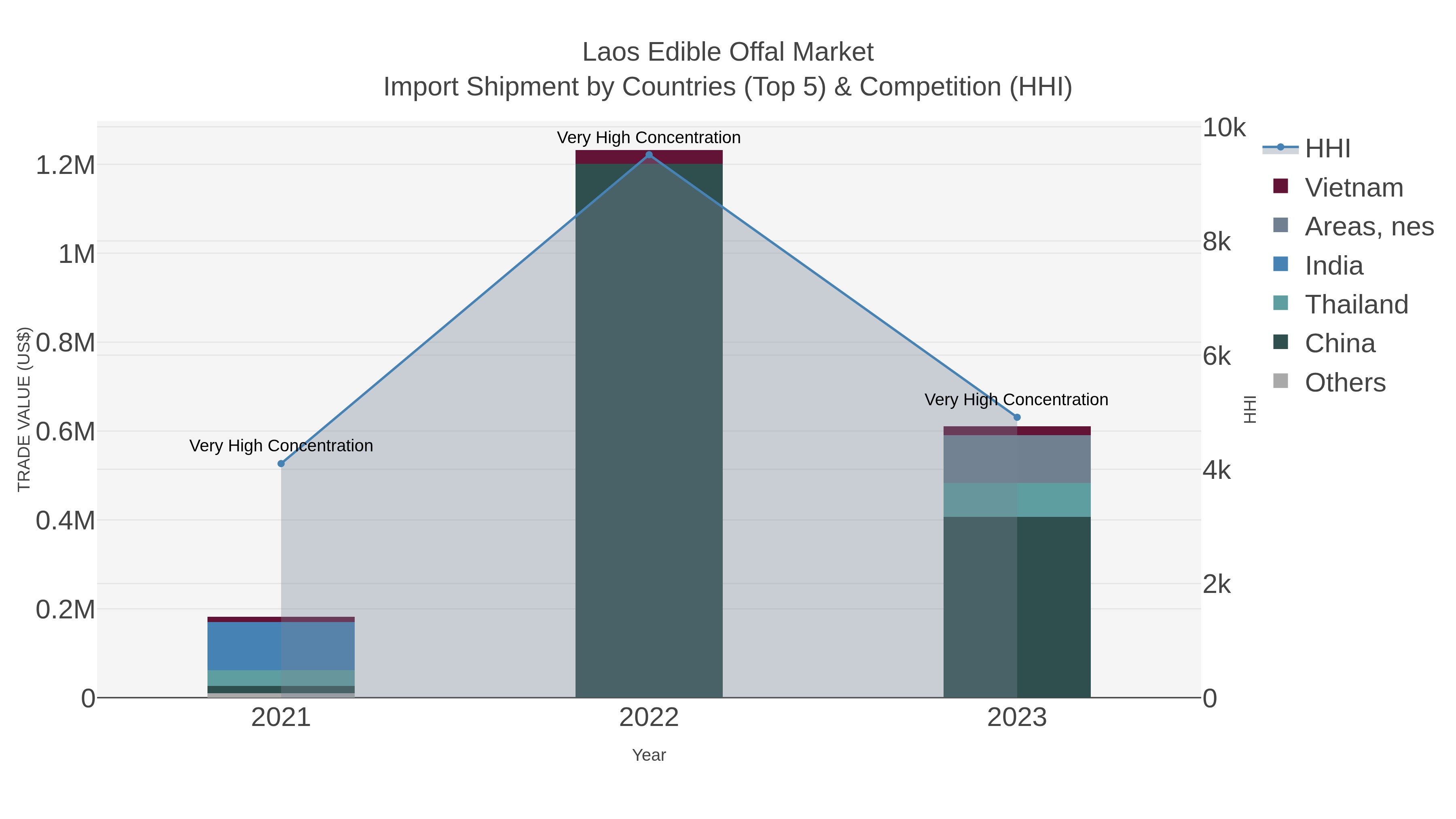Click the 'Very High Concentration' label above 2023
Viewport: 1456px width, 819px height.
(1016, 400)
